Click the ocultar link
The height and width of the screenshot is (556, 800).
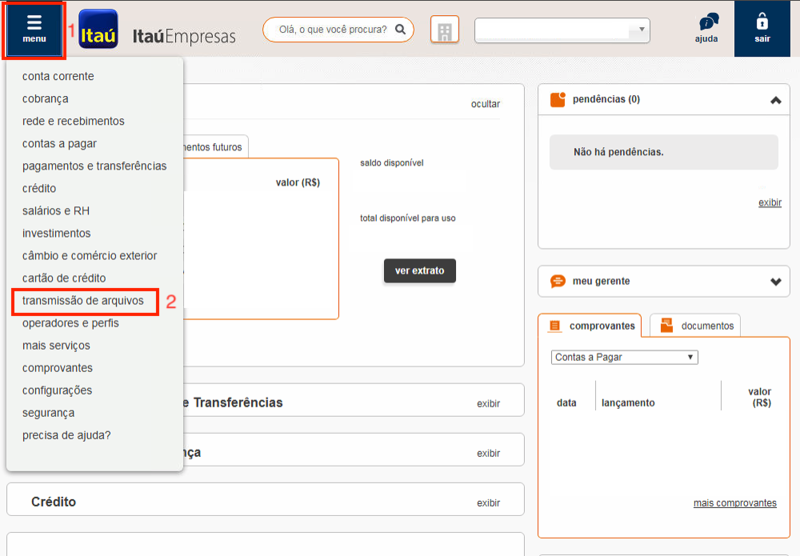tap(485, 104)
